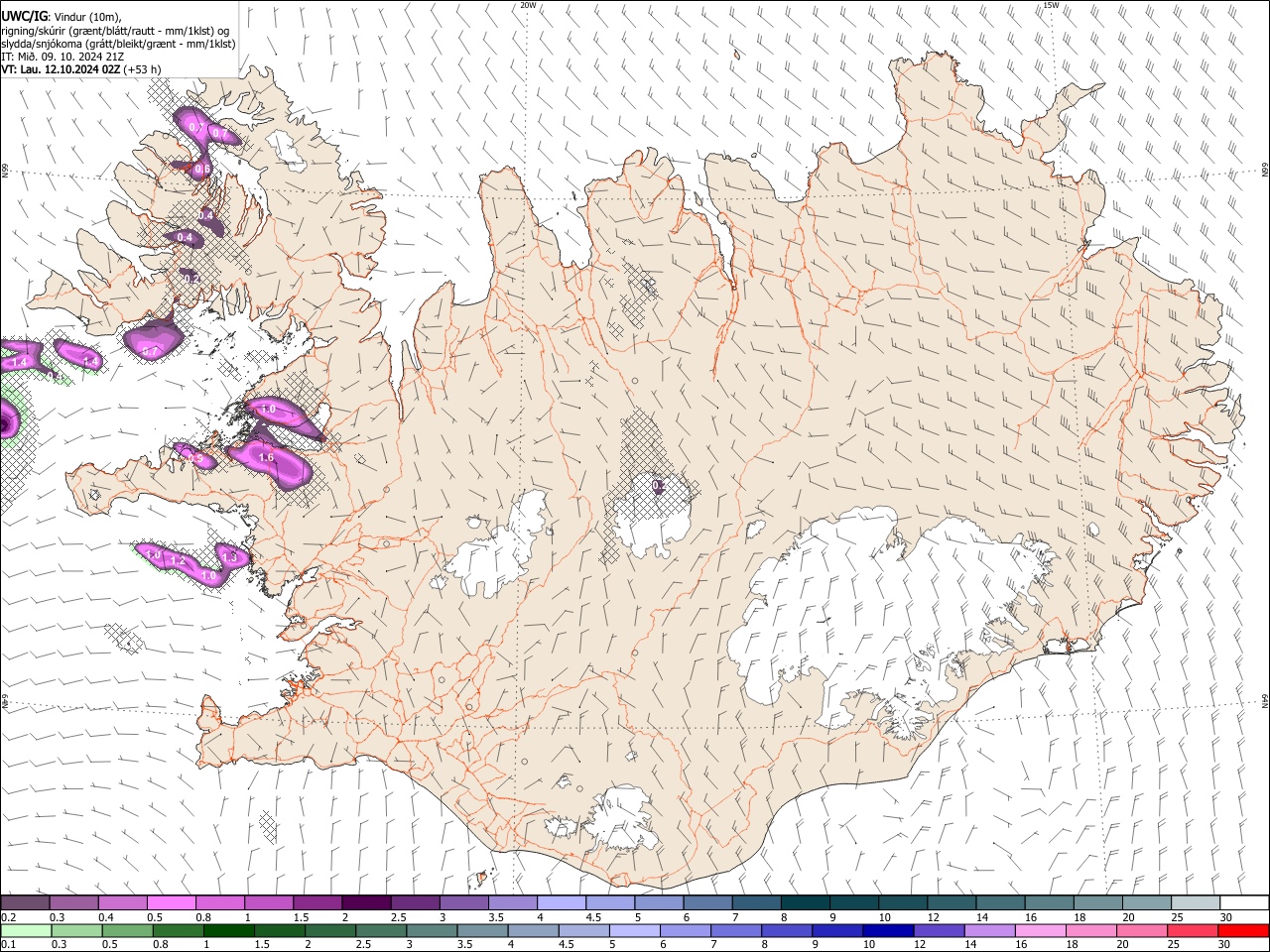This screenshot has width=1270, height=952.
Task: Pick the rain legend swatch starting at 0.5
Action: coord(128,930)
